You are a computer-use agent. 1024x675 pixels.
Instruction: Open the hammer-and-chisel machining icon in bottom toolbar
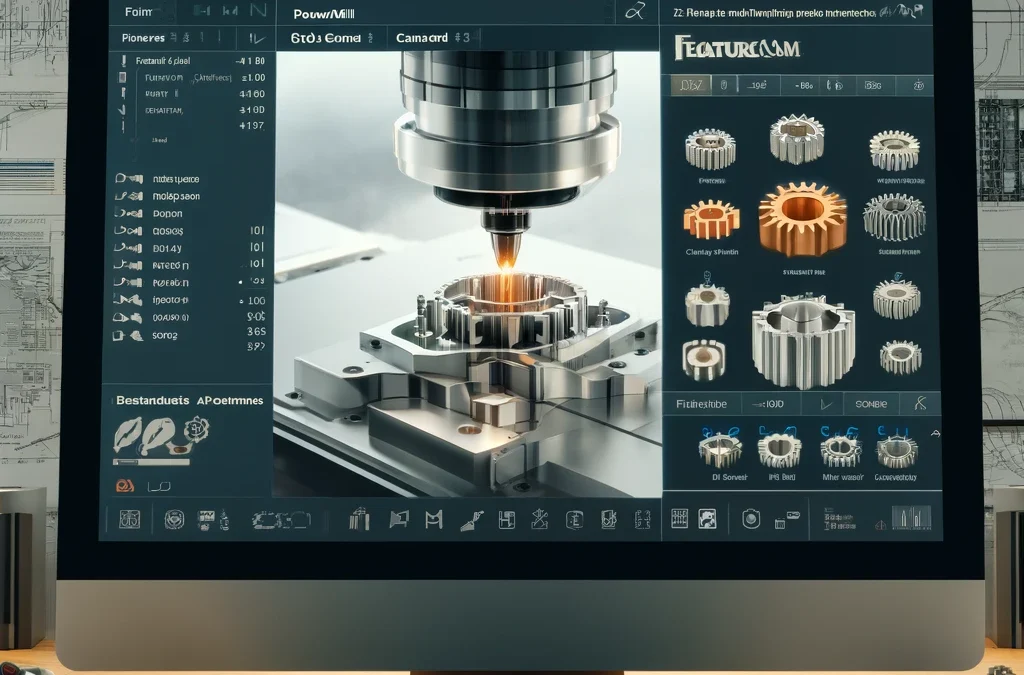pyautogui.click(x=472, y=520)
